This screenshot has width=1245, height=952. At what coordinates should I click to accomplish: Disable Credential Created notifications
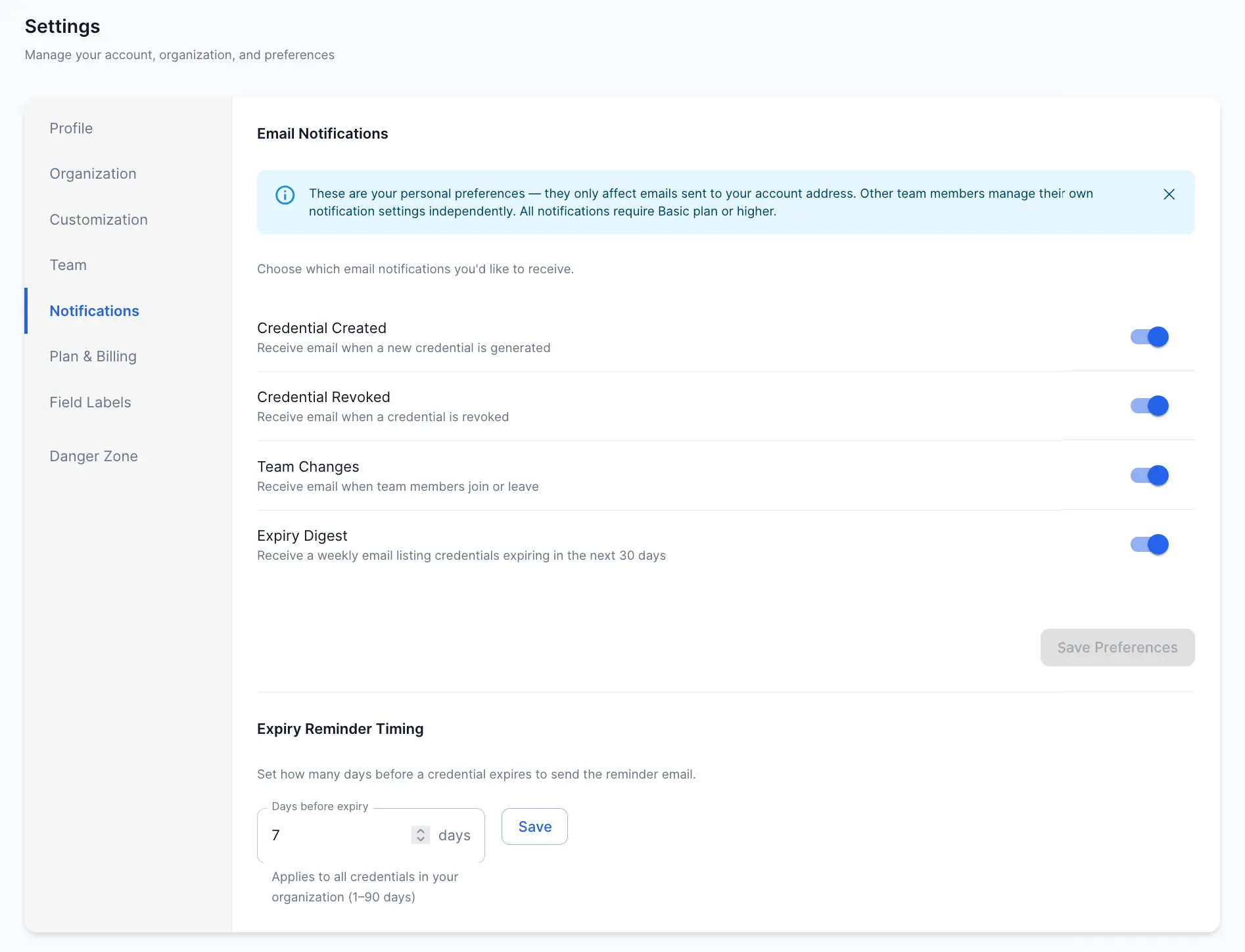tap(1149, 336)
